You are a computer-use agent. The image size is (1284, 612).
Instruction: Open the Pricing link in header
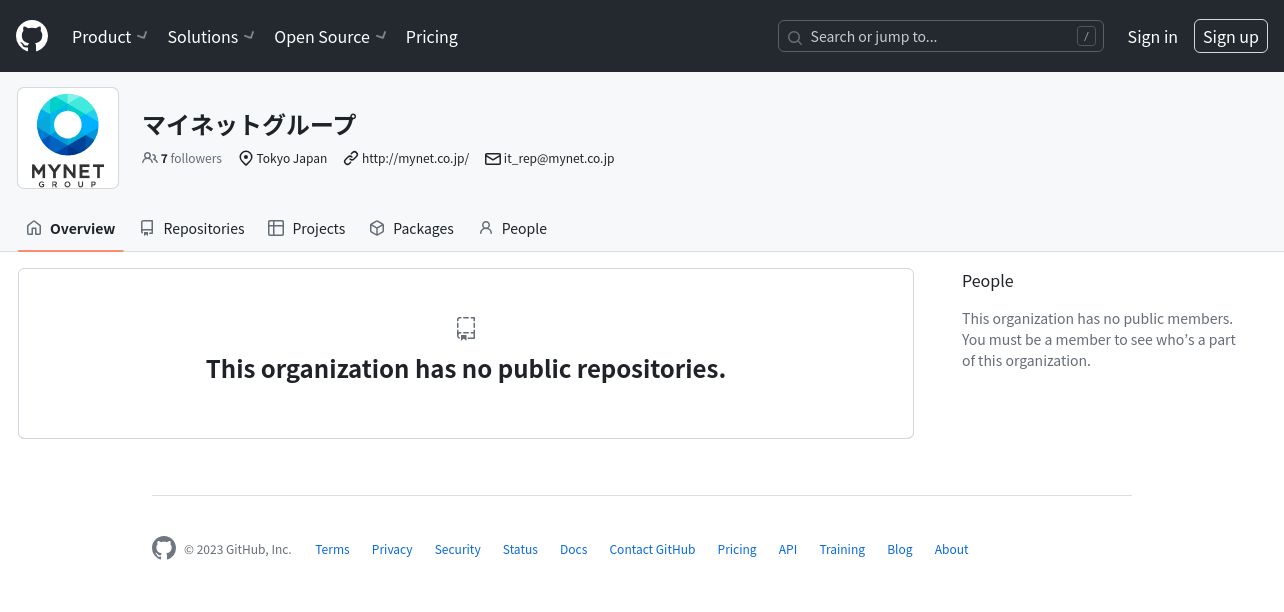(x=432, y=37)
